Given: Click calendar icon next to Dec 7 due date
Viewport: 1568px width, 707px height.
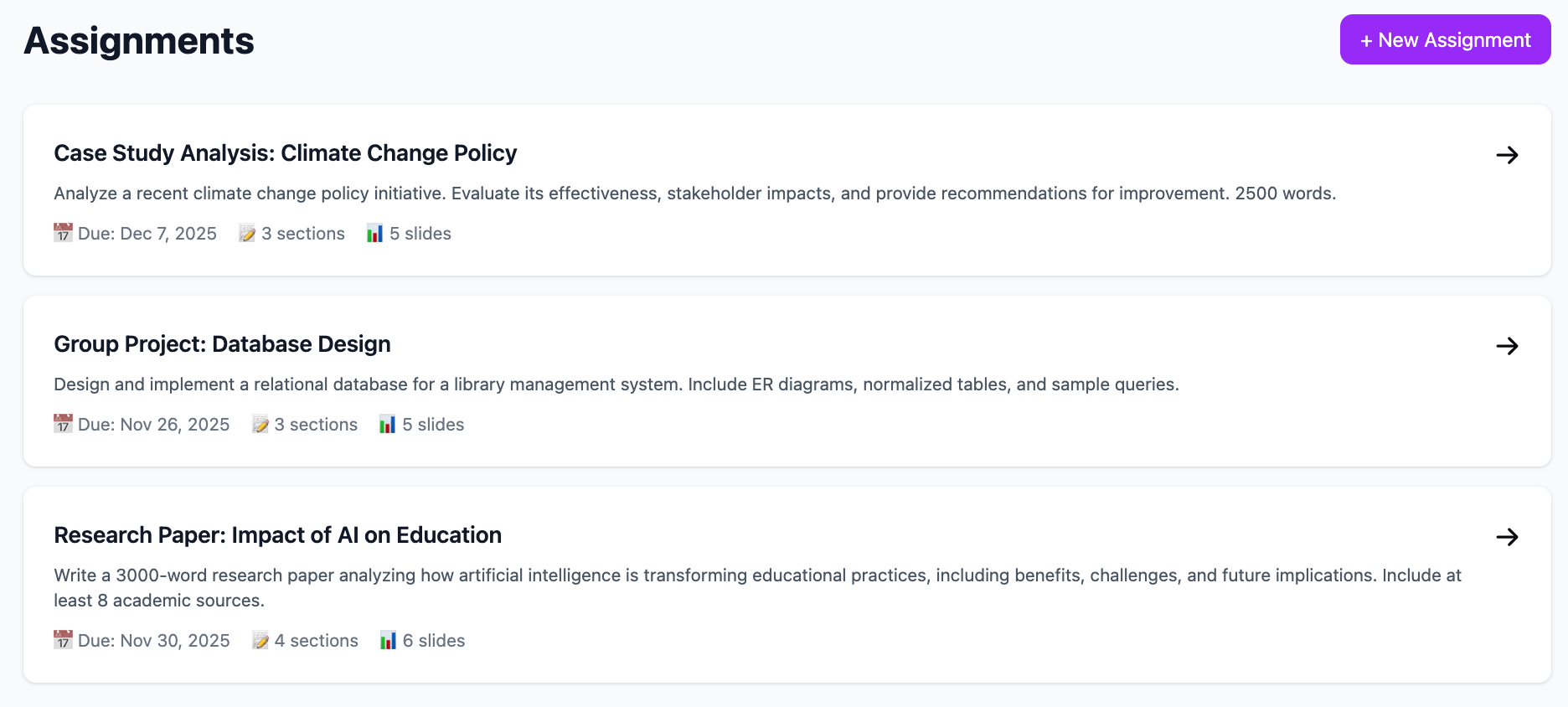Looking at the screenshot, I should tap(63, 233).
